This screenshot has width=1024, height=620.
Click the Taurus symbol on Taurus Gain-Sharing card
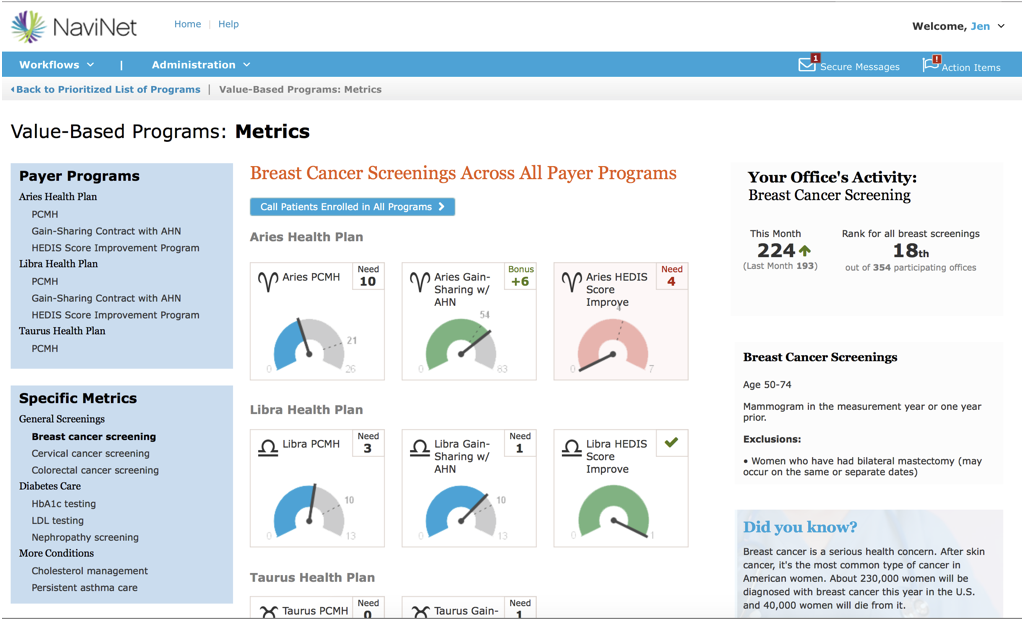coord(421,612)
